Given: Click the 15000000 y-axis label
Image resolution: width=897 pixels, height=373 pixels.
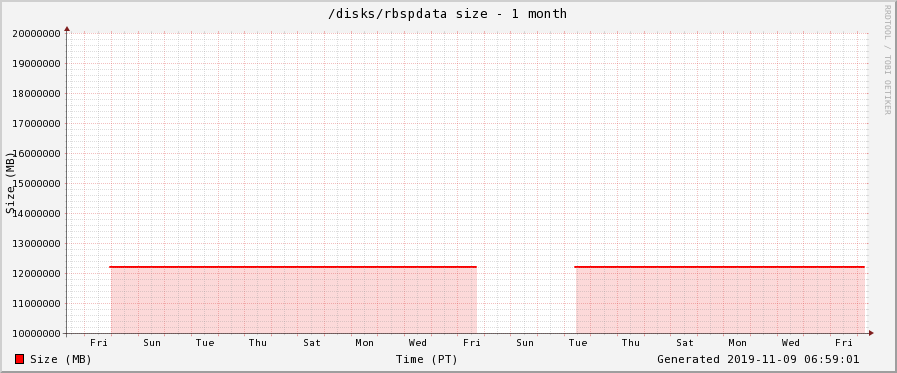Looking at the screenshot, I should click(37, 184).
